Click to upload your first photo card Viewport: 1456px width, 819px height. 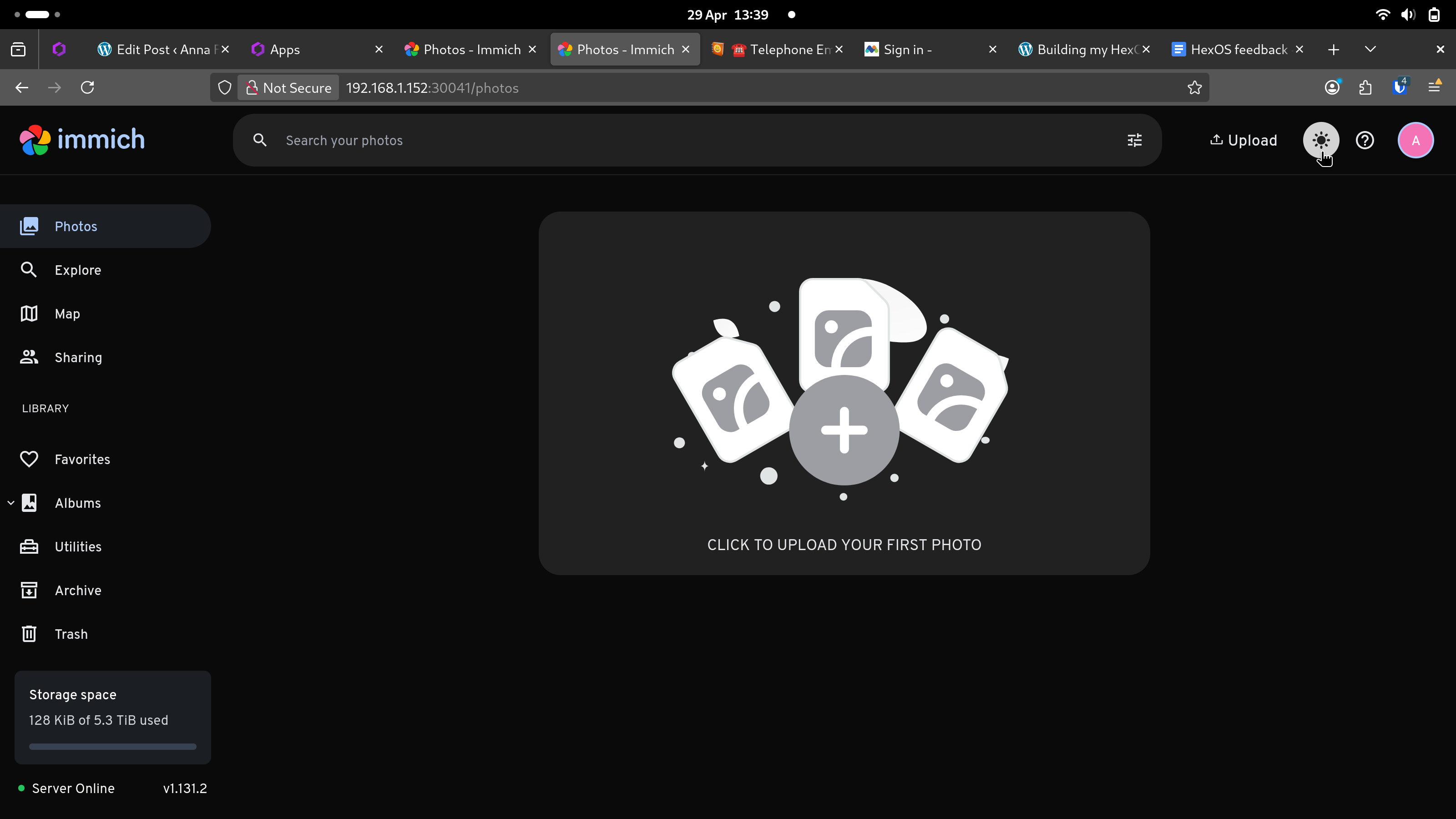coord(844,394)
